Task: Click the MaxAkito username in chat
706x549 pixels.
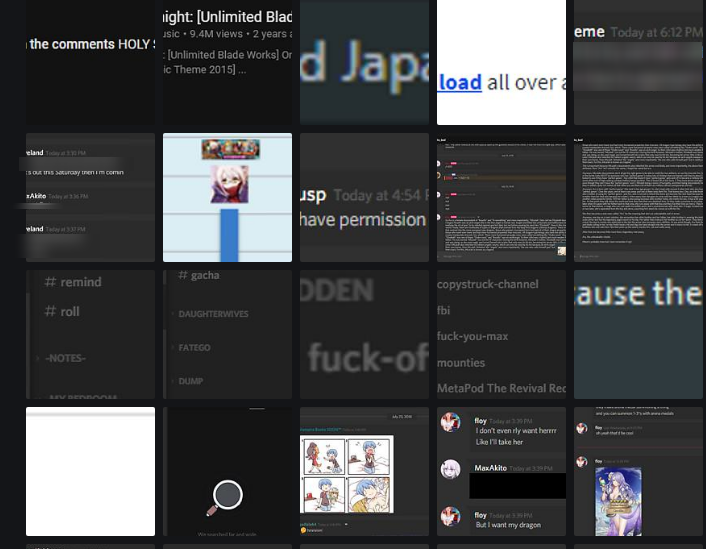Action: click(x=490, y=468)
